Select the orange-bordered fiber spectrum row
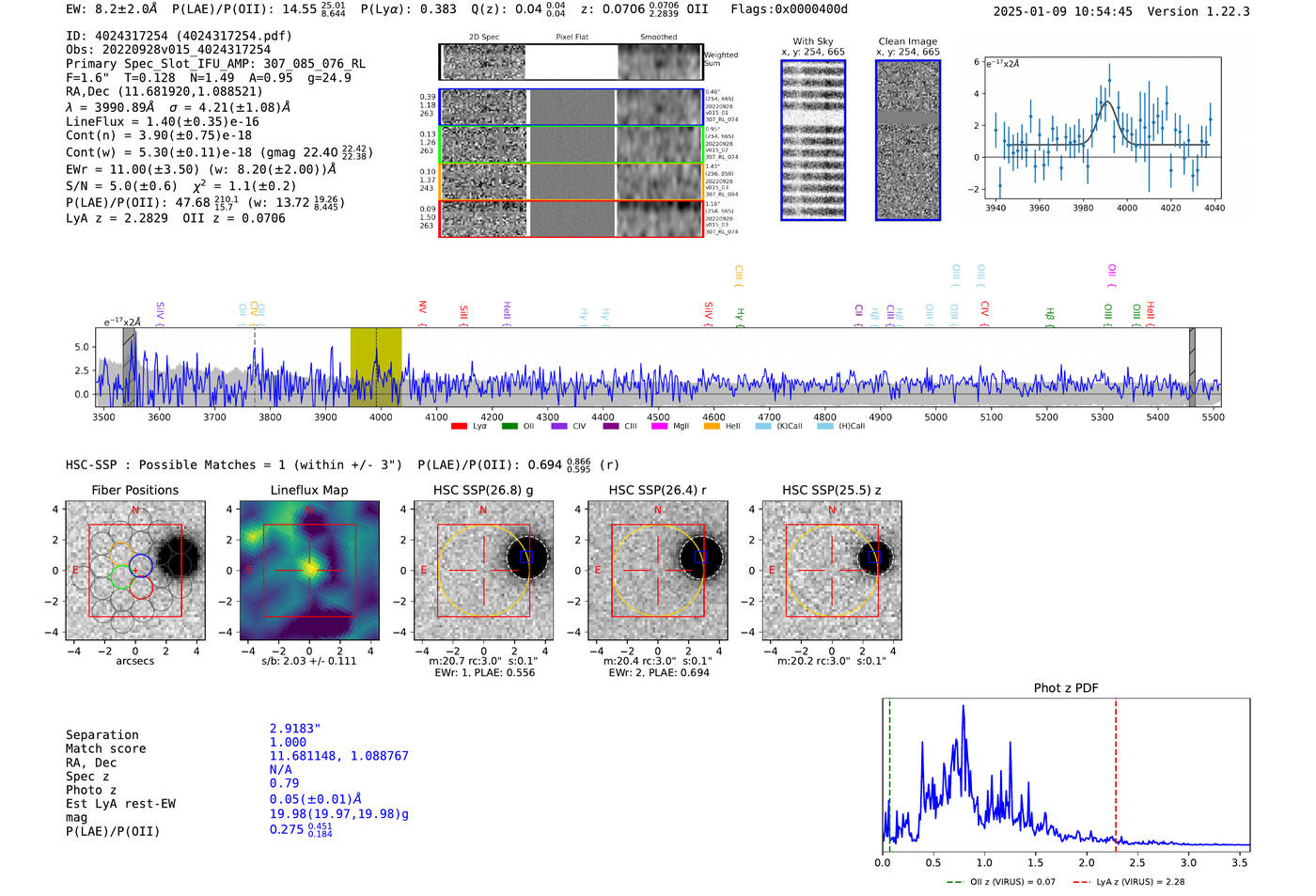The height and width of the screenshot is (896, 1316). (x=571, y=181)
